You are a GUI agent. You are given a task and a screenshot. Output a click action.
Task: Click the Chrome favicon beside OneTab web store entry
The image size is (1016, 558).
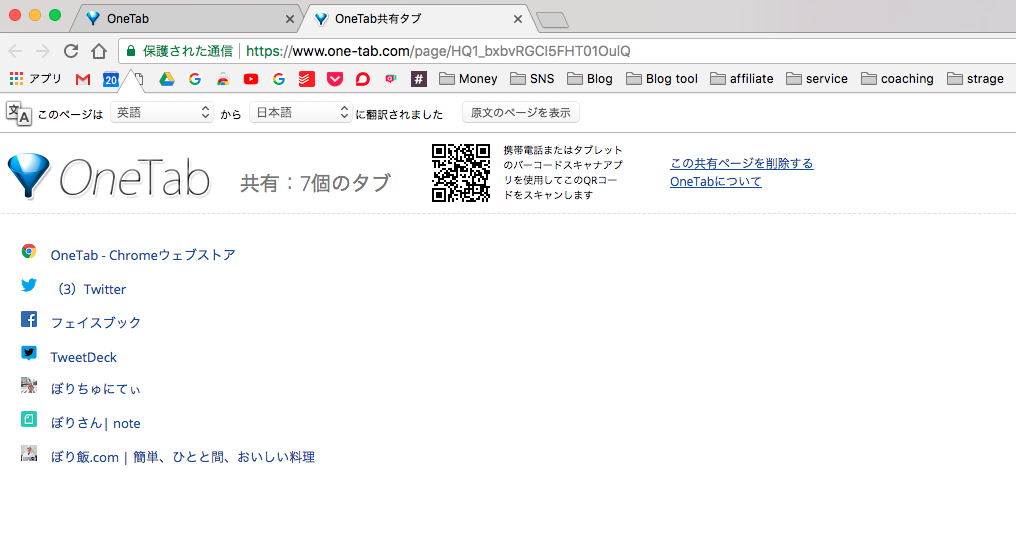[29, 251]
